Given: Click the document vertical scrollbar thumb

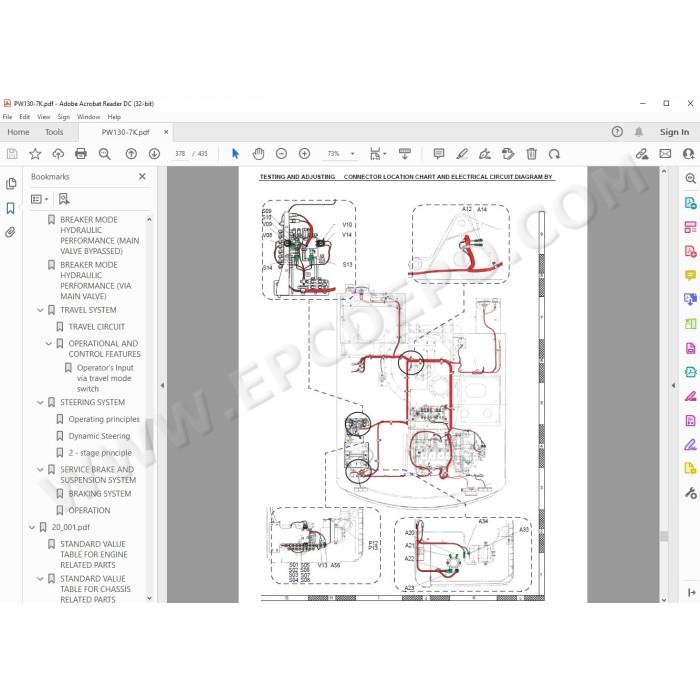Looking at the screenshot, I should [x=664, y=536].
